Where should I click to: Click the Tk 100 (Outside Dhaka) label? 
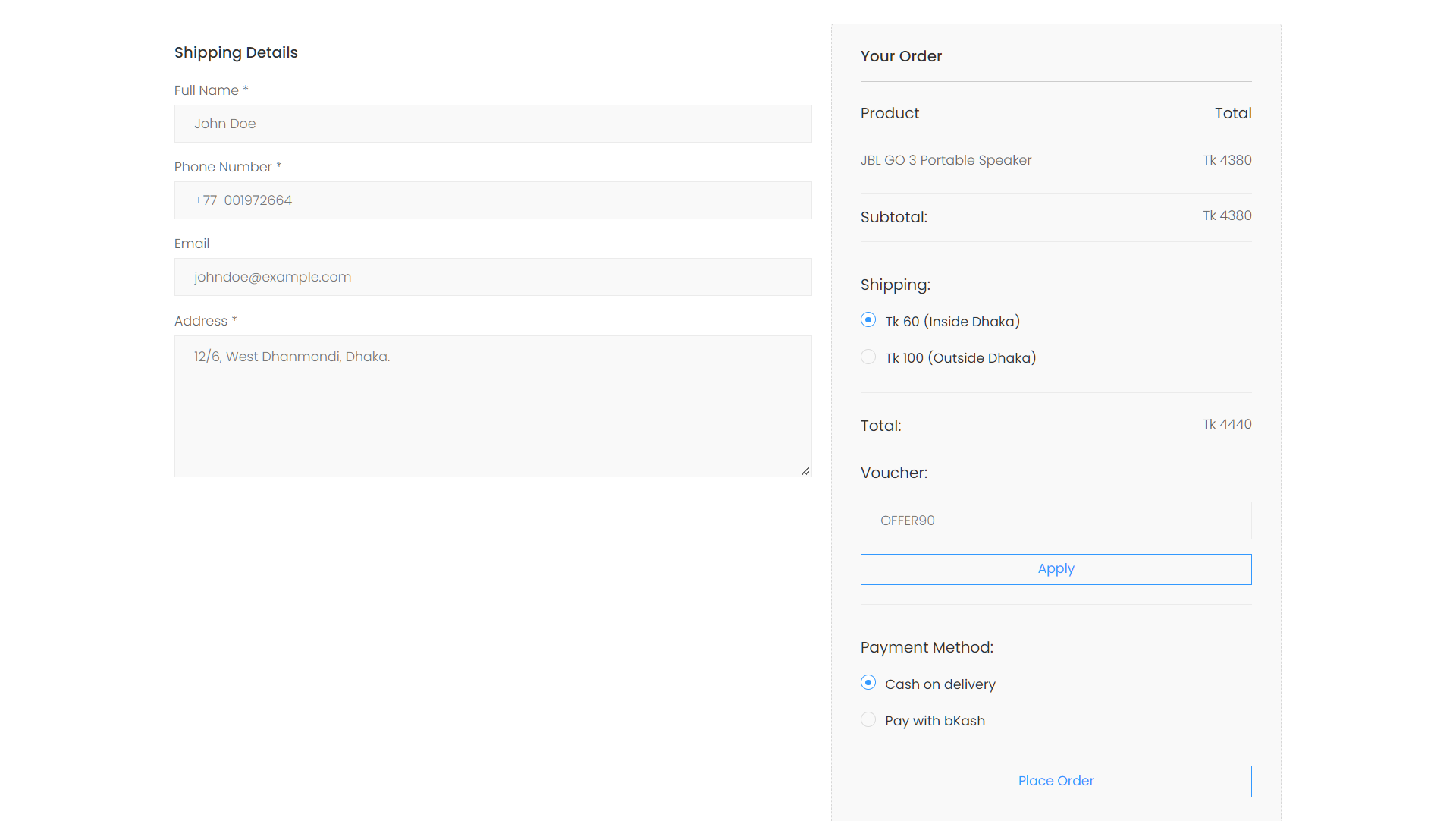[960, 358]
